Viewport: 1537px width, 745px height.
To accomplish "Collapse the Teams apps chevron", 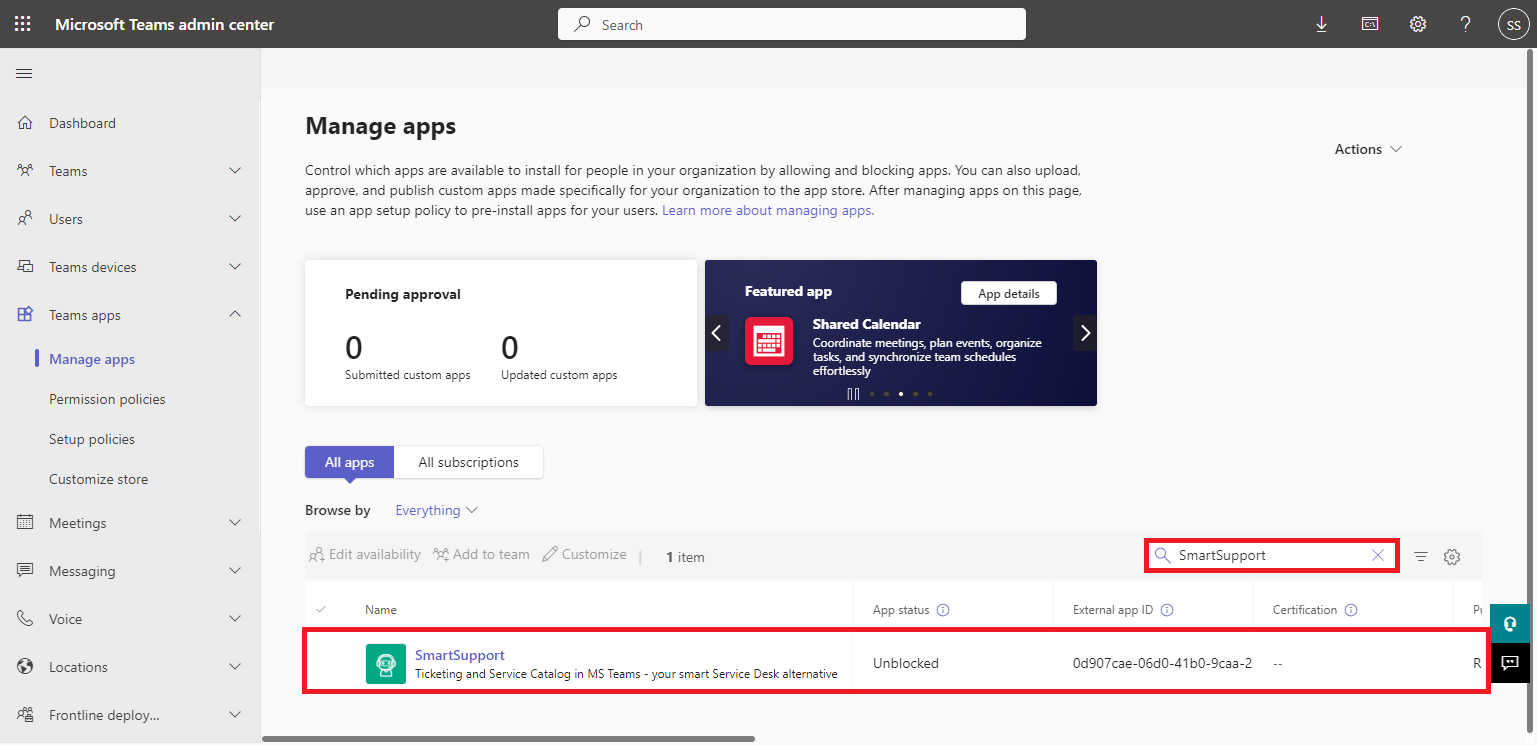I will [x=235, y=315].
